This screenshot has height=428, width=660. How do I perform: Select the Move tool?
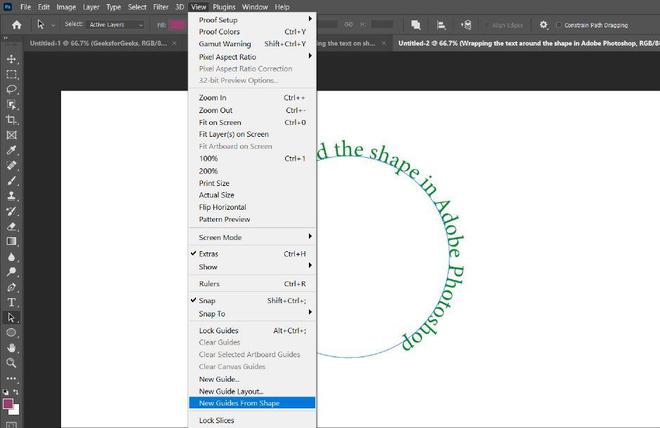11,59
